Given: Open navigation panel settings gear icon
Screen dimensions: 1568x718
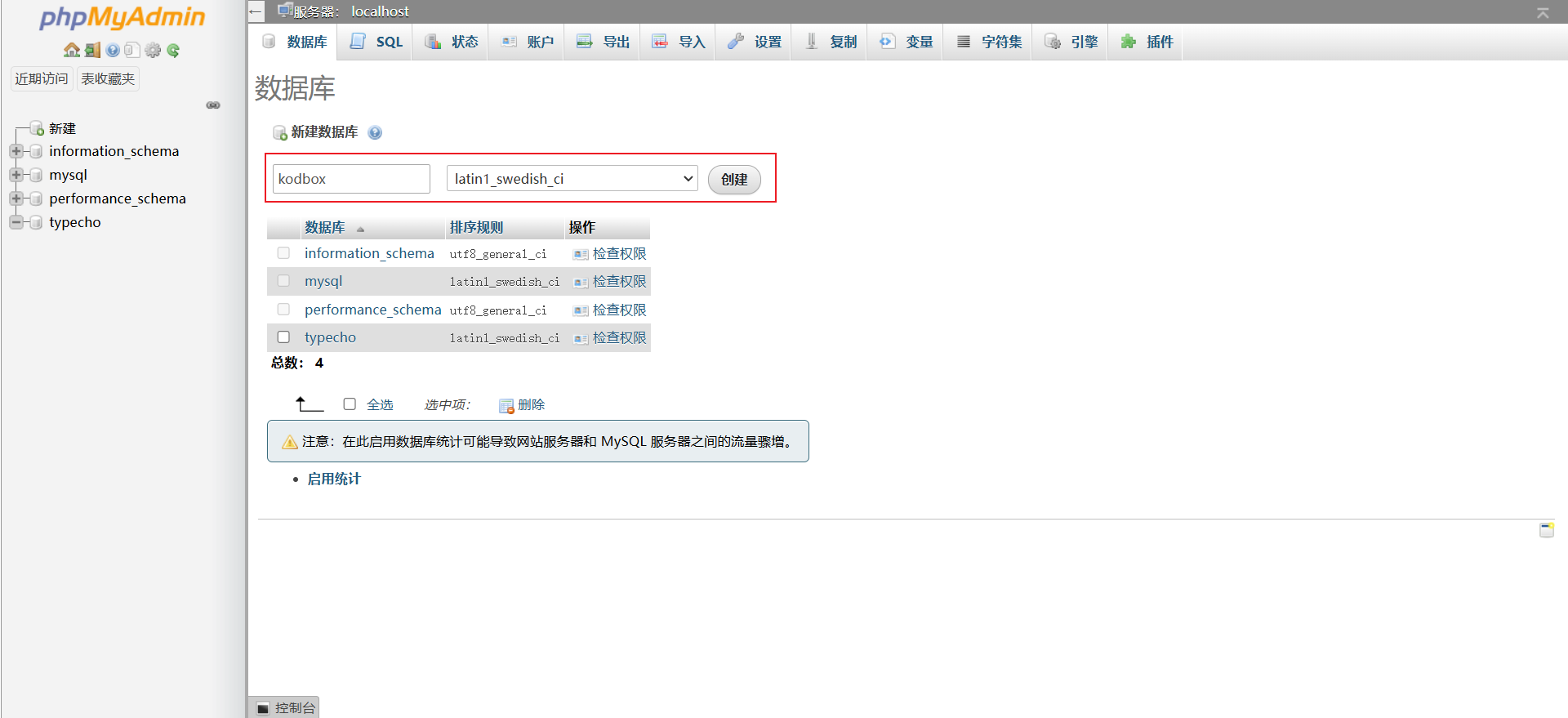Looking at the screenshot, I should [x=153, y=51].
